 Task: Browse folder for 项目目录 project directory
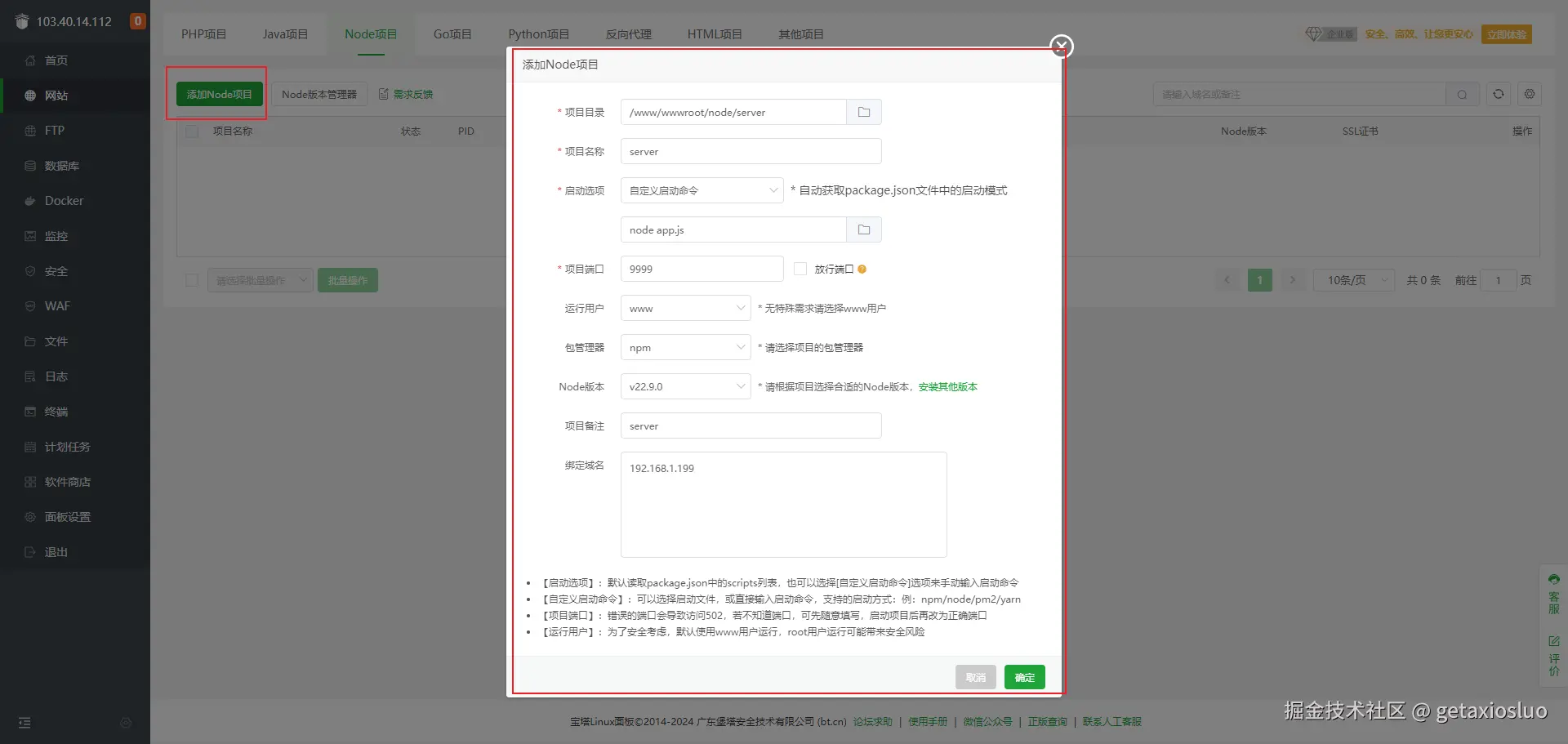point(864,112)
